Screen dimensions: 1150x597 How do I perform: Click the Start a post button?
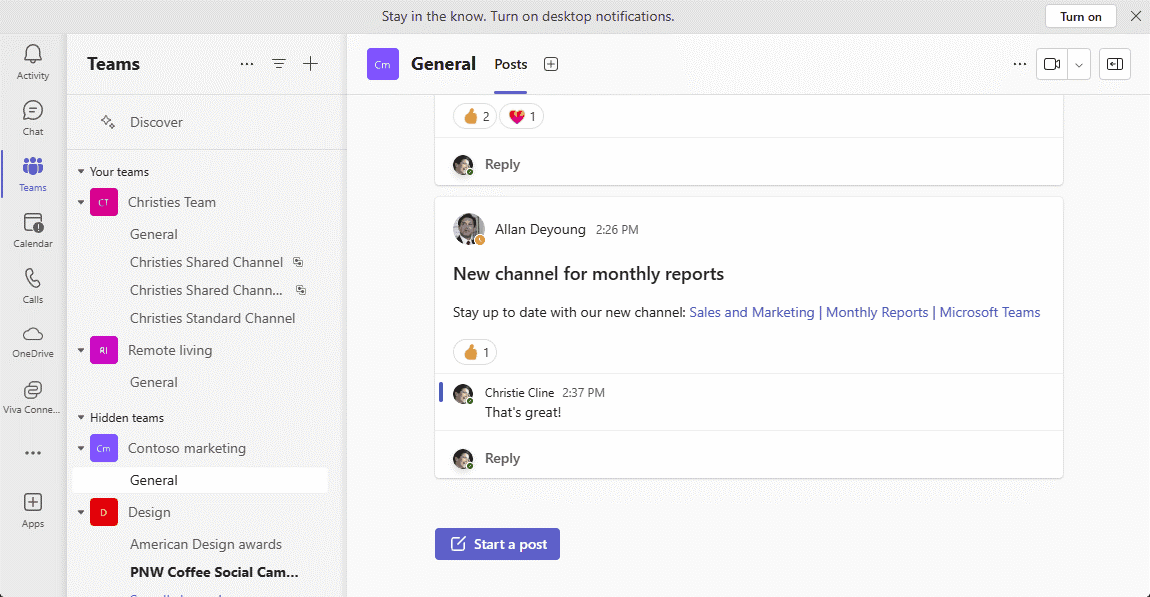tap(497, 544)
